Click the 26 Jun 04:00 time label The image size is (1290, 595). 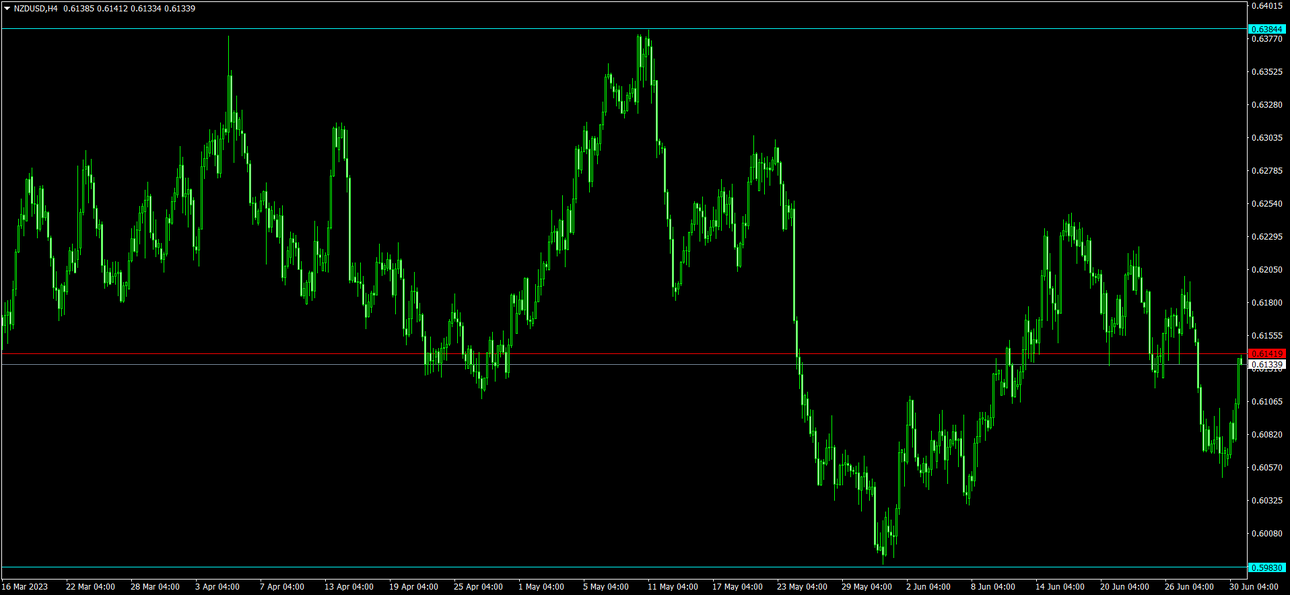coord(1189,587)
